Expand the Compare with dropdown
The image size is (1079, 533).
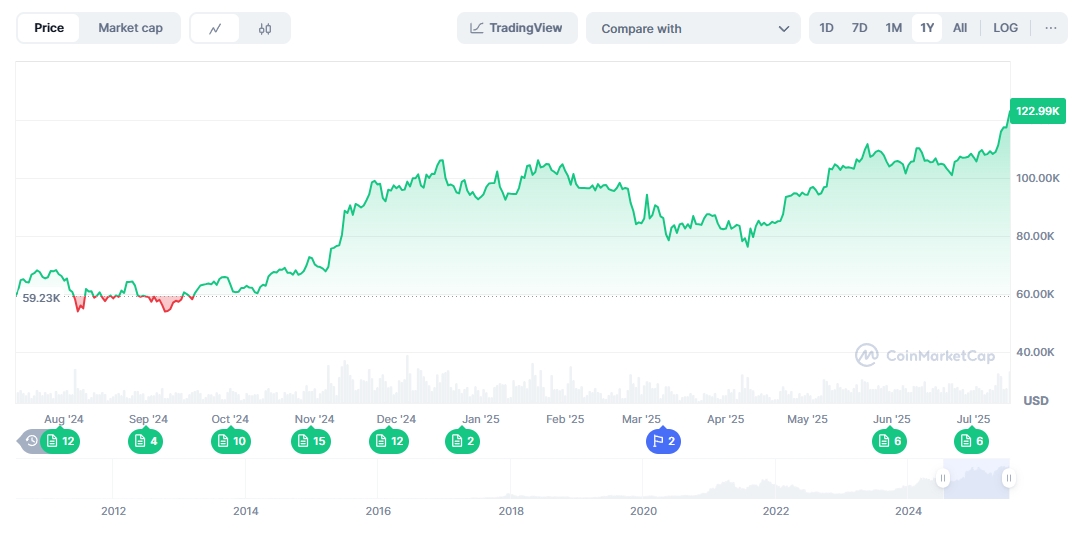click(692, 29)
